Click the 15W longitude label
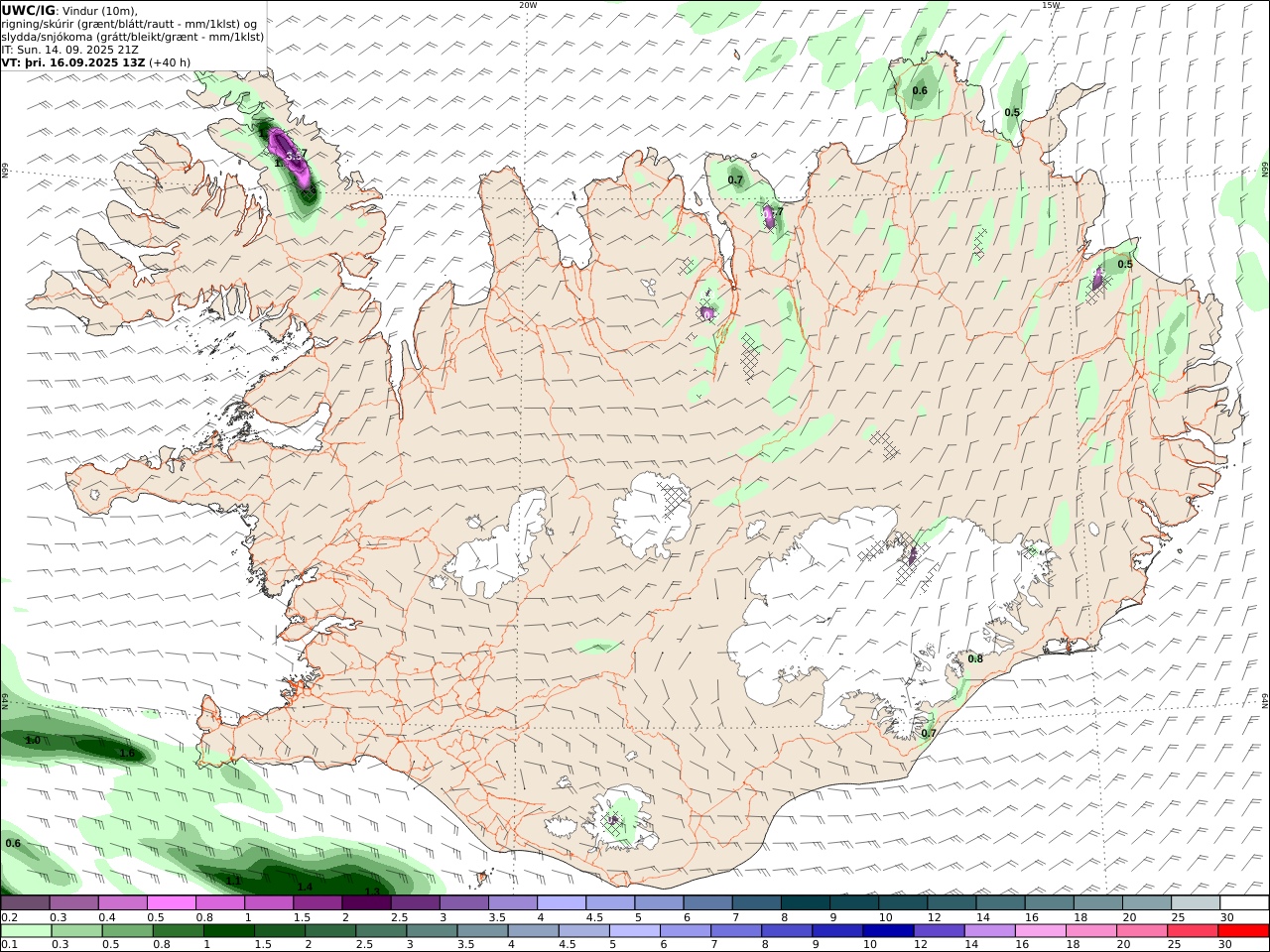This screenshot has height=952, width=1270. click(x=1051, y=5)
